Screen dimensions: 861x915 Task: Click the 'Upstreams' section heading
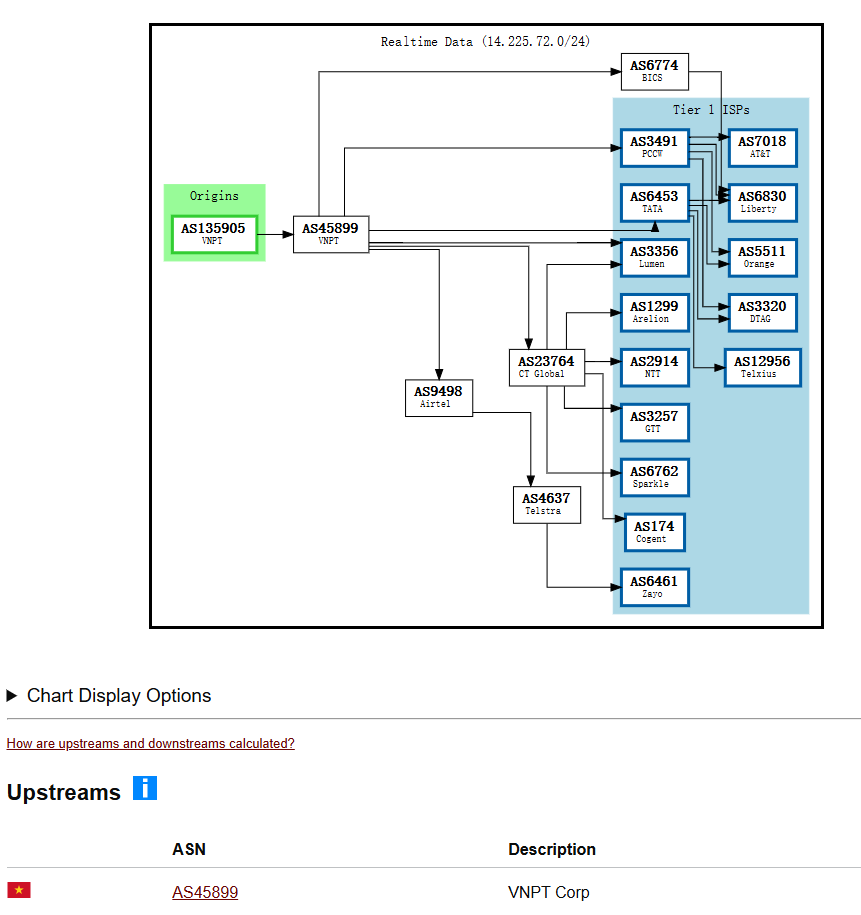pos(64,792)
